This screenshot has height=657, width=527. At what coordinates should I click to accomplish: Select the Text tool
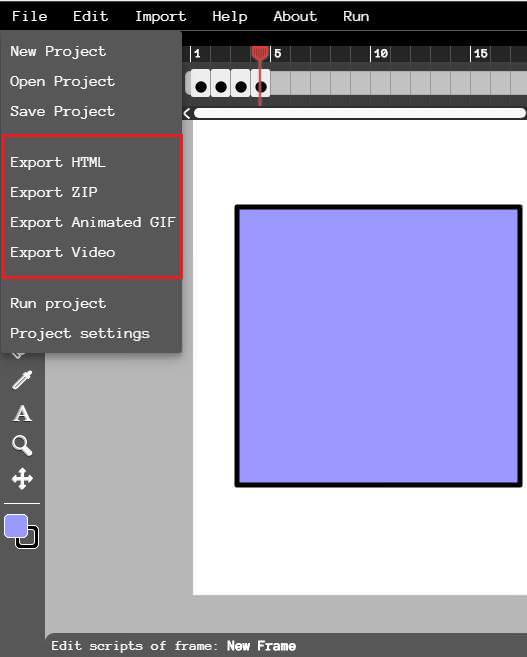click(x=22, y=414)
